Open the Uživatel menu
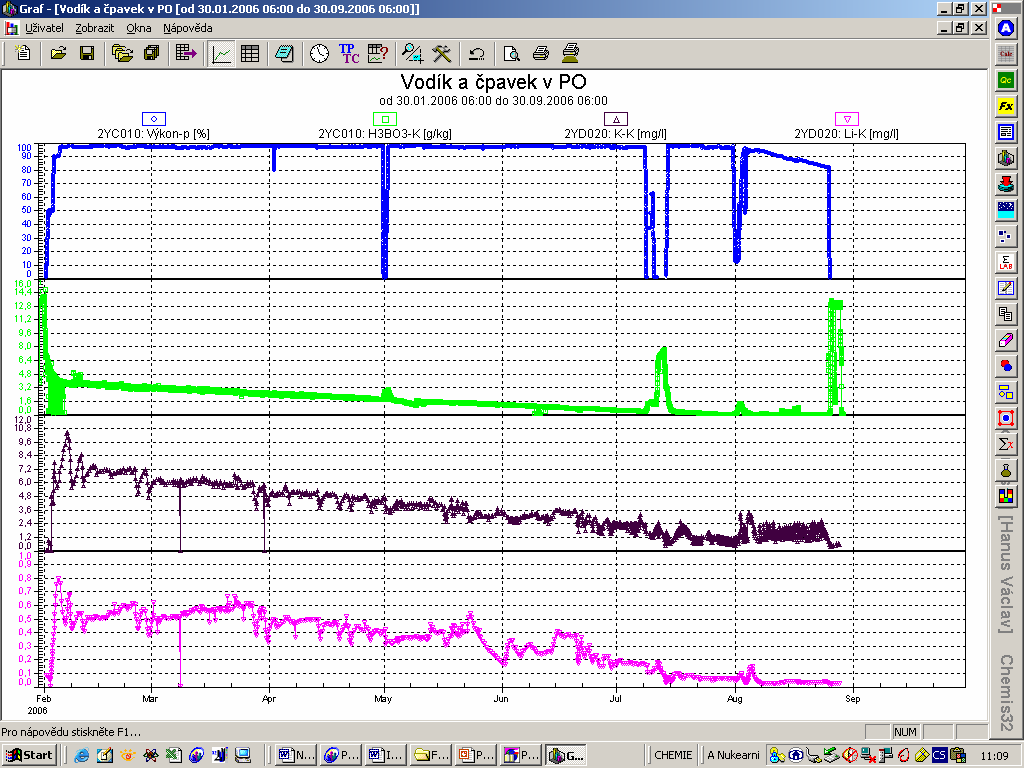 click(x=44, y=28)
